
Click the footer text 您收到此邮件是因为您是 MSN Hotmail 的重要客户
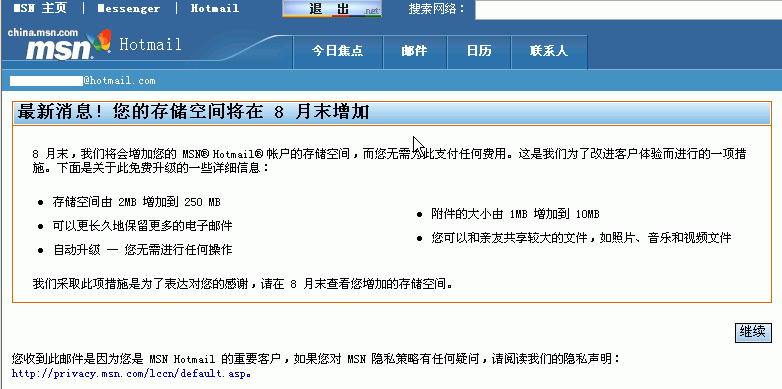tap(148, 359)
